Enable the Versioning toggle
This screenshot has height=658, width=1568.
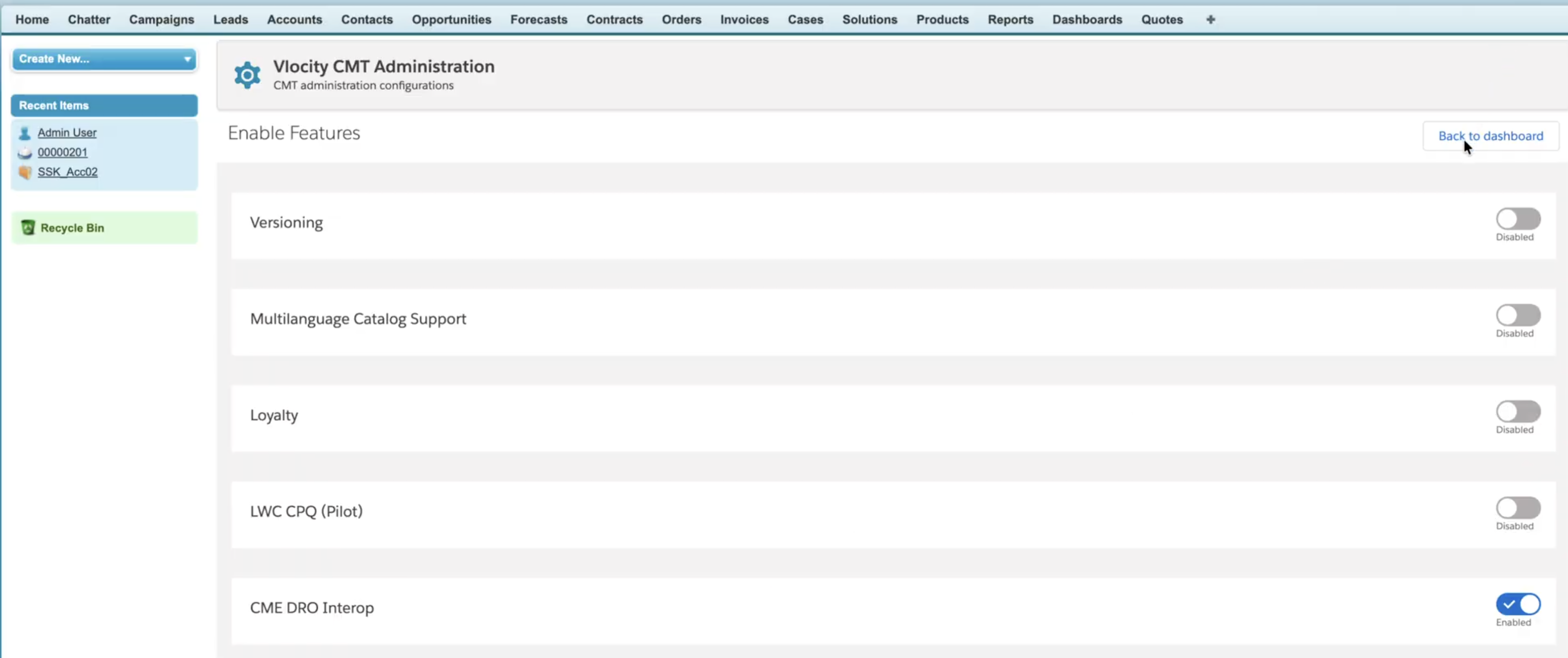point(1518,219)
